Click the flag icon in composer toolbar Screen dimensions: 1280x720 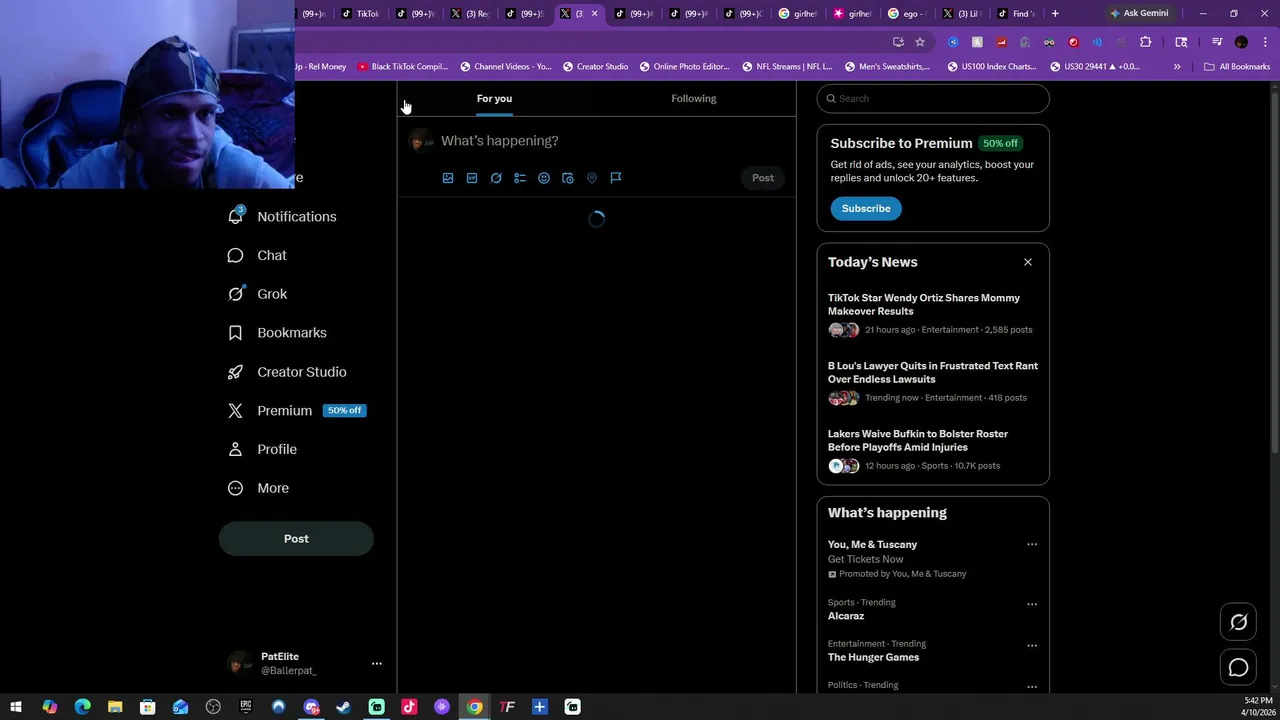[616, 178]
